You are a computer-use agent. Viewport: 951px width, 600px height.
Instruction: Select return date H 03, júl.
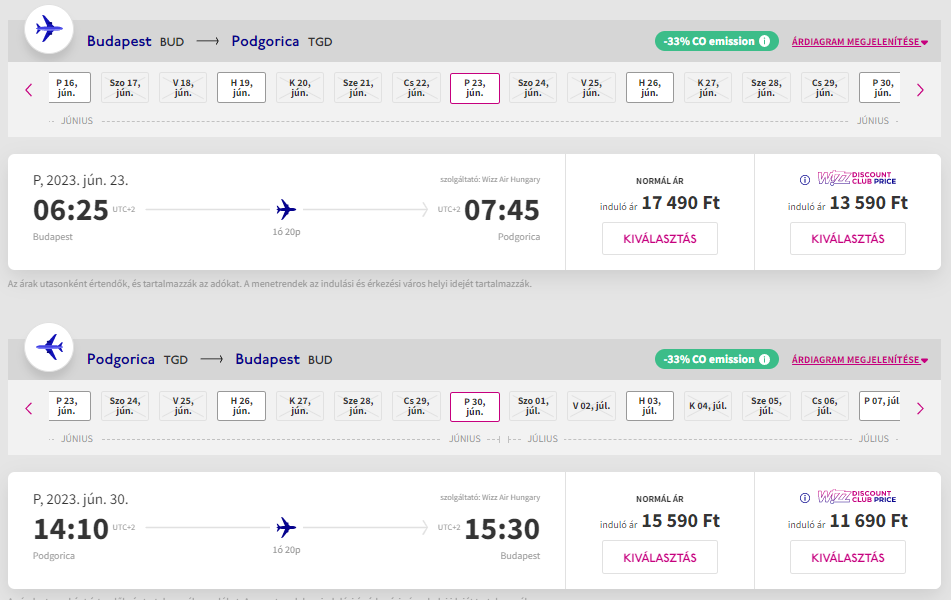pos(650,406)
